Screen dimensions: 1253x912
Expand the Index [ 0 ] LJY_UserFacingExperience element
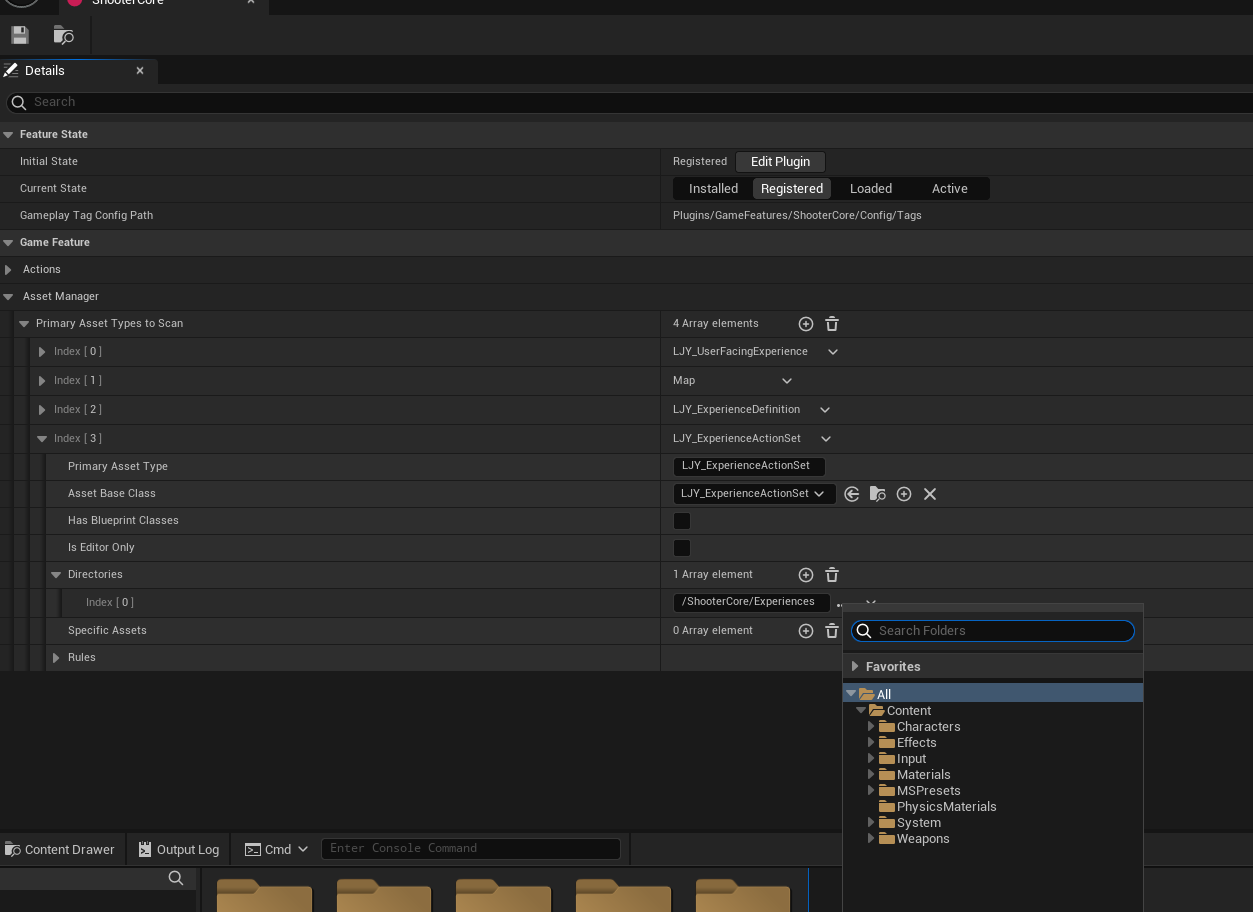pos(42,352)
